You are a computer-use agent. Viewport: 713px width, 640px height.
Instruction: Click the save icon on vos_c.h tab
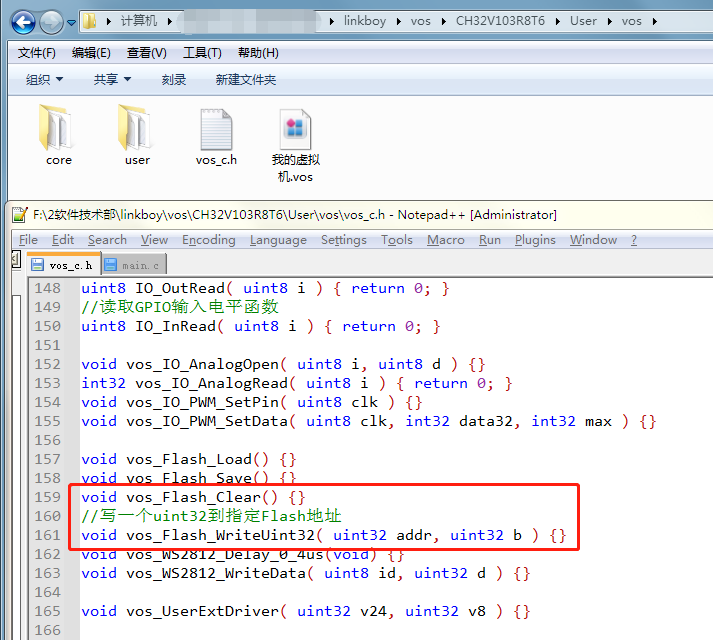click(x=37, y=265)
